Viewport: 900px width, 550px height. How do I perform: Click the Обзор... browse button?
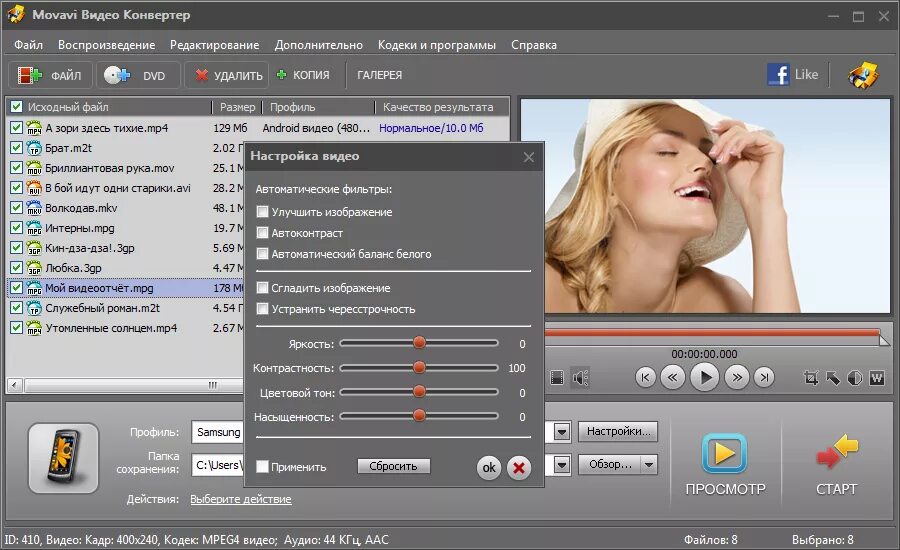[x=610, y=464]
